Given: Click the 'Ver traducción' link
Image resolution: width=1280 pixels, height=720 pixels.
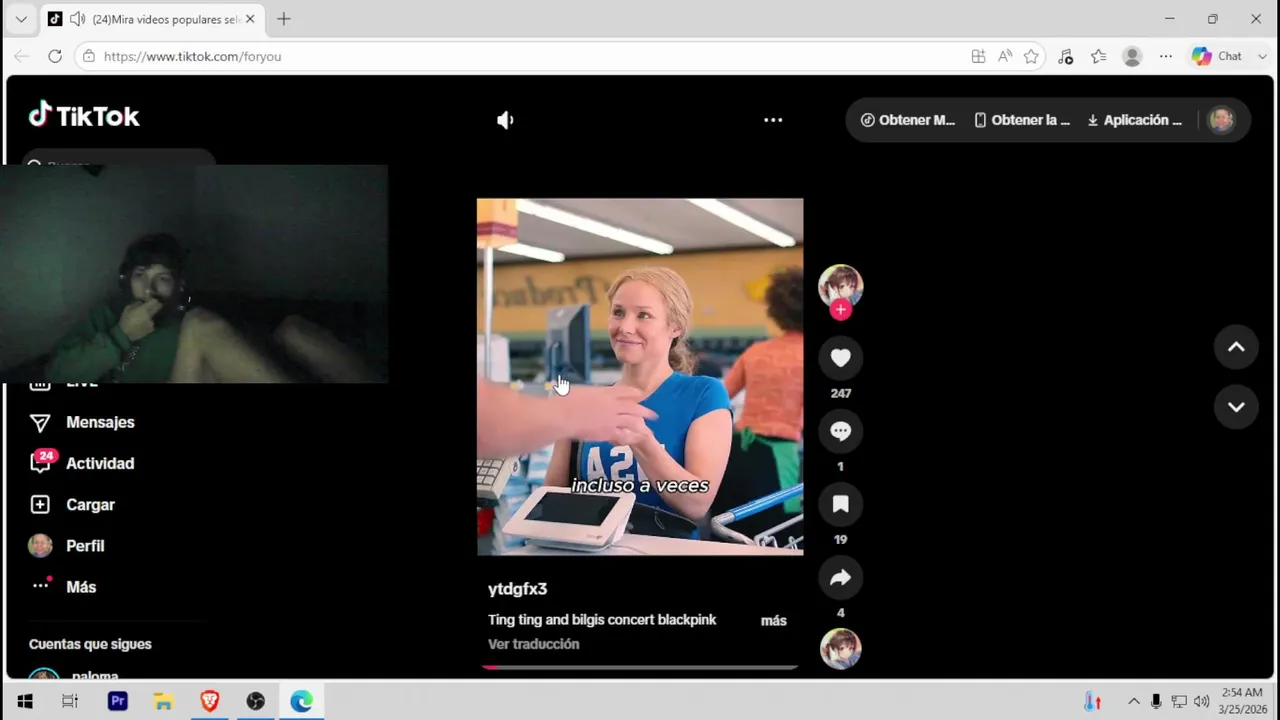Looking at the screenshot, I should [x=533, y=644].
